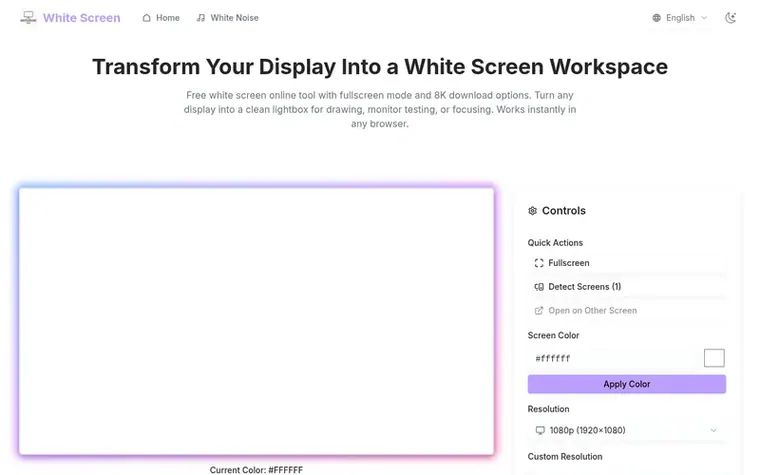This screenshot has width=760, height=475.
Task: Select Open on Other Screen
Action: [x=627, y=311]
